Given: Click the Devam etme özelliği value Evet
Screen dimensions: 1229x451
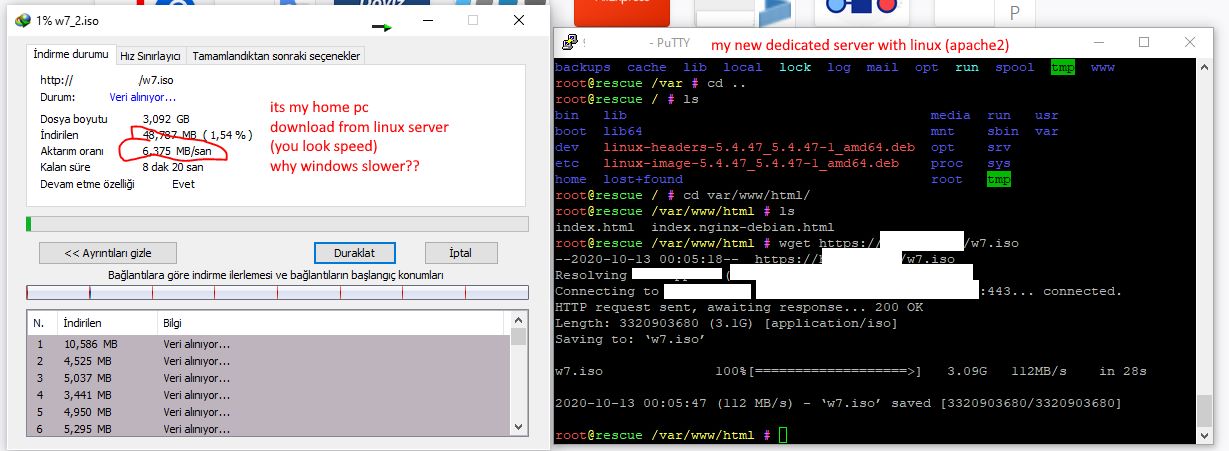Looking at the screenshot, I should (183, 184).
